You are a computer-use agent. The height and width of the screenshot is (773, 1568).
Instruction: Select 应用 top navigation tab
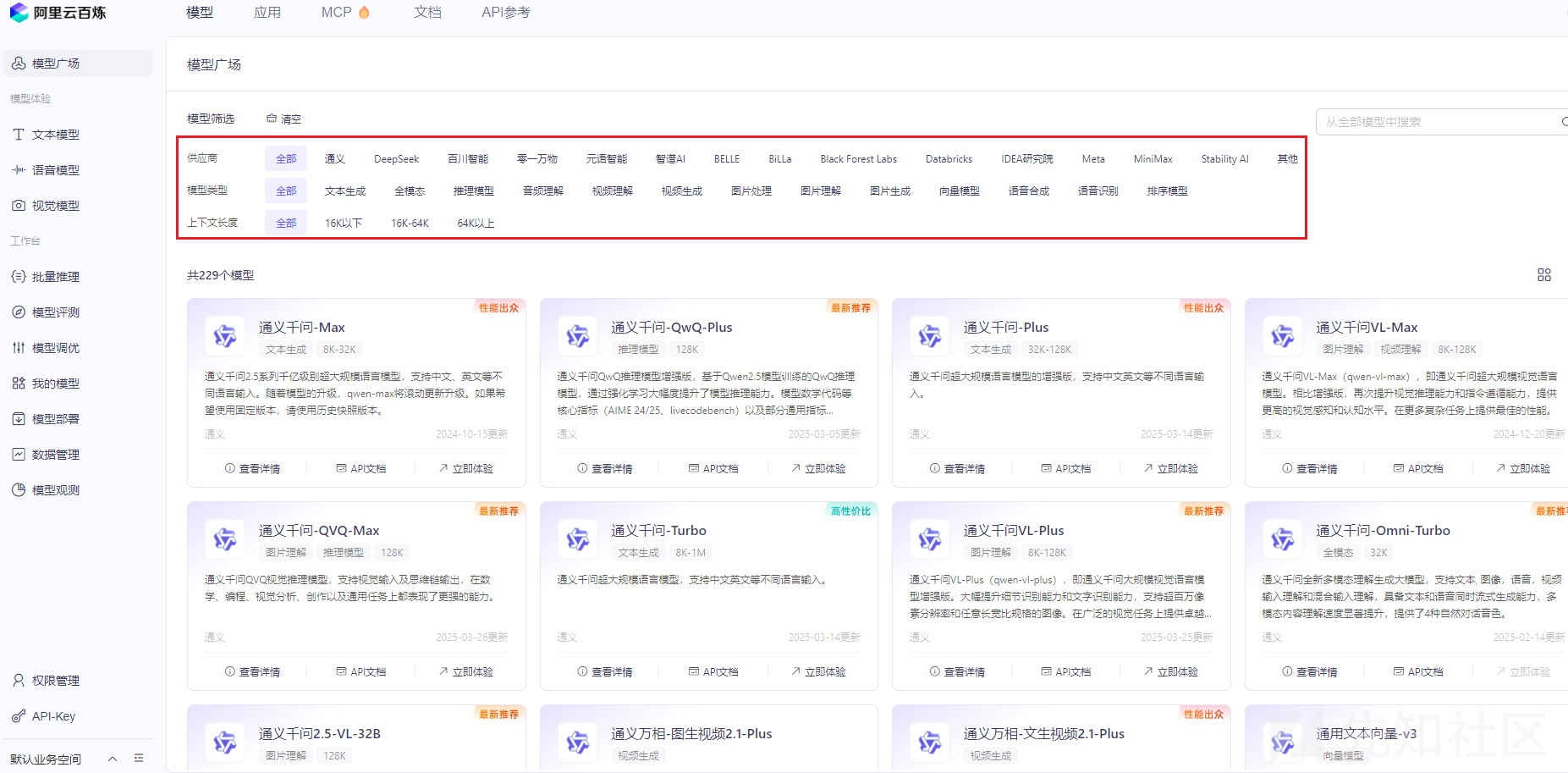coord(267,13)
